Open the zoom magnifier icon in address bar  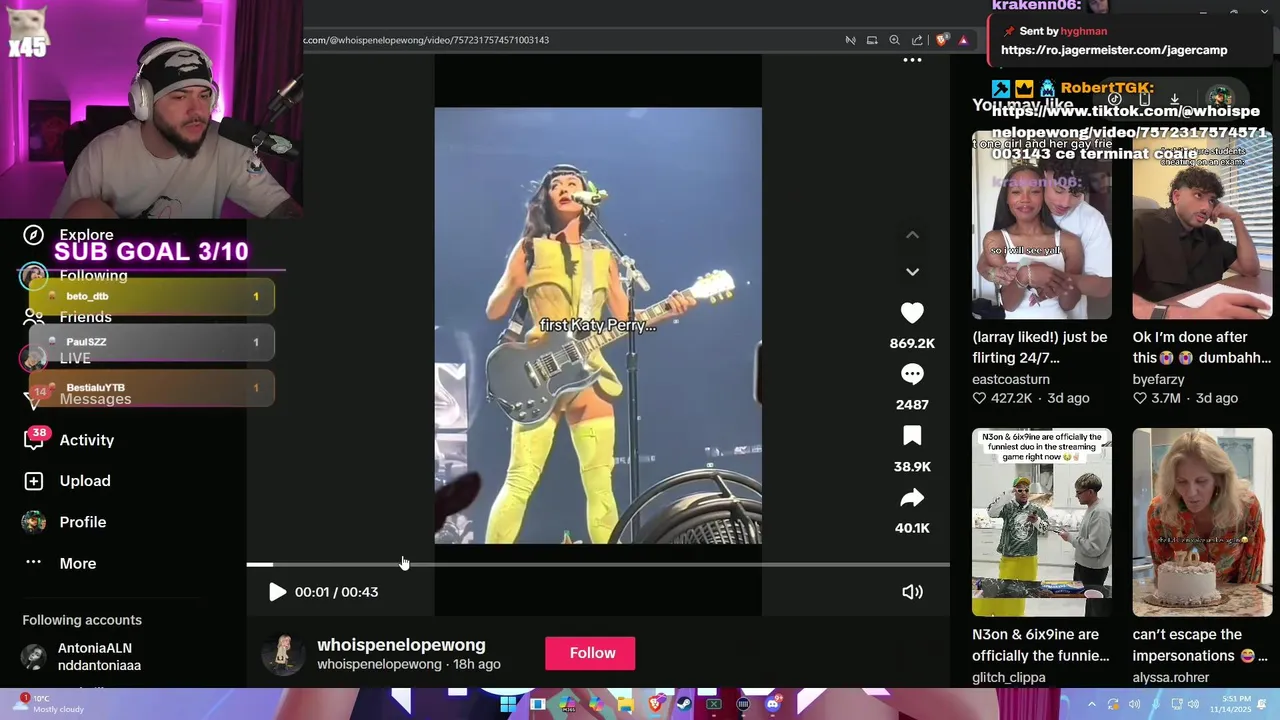tap(894, 40)
